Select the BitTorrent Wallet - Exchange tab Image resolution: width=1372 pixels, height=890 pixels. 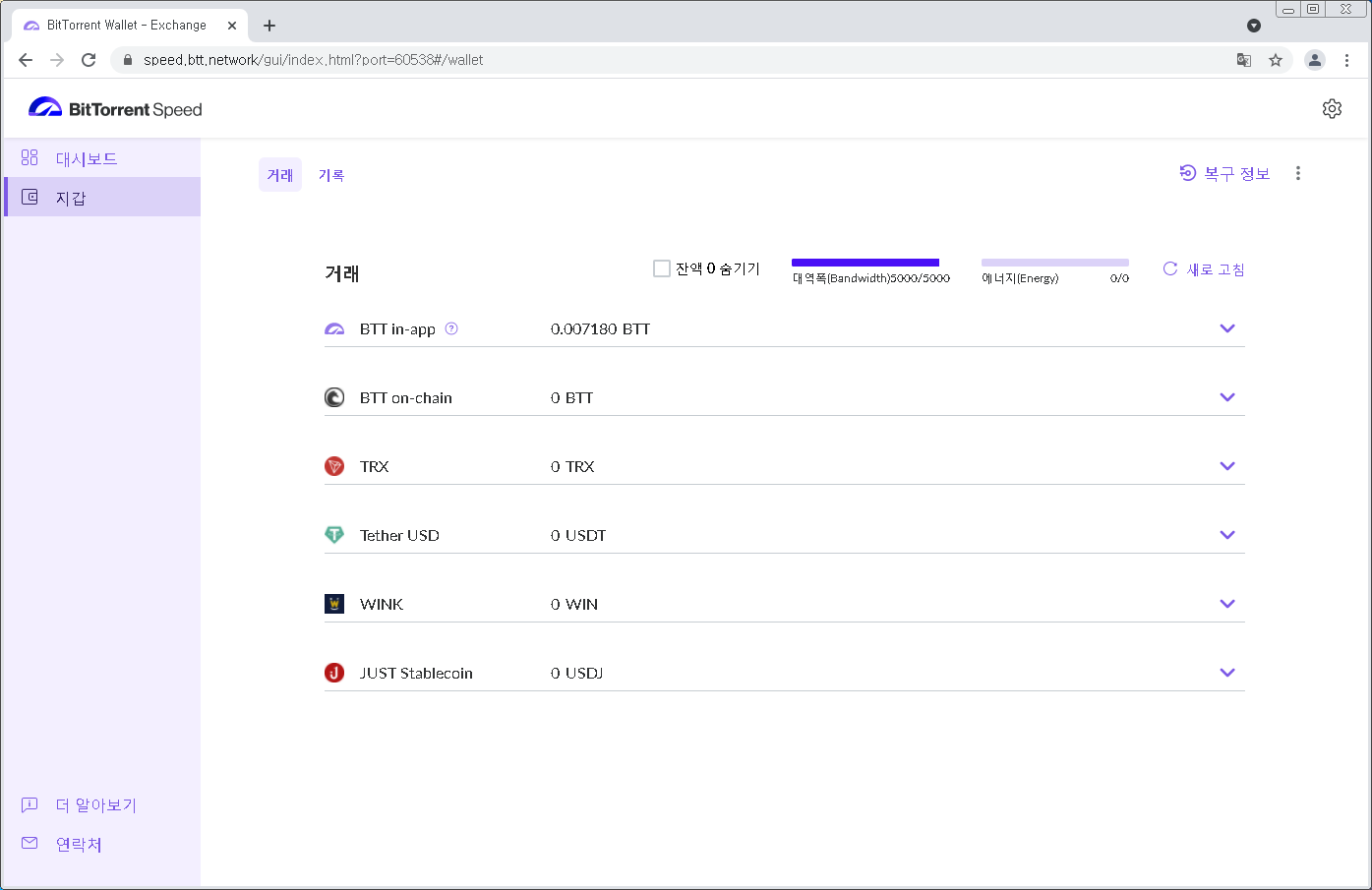(128, 26)
